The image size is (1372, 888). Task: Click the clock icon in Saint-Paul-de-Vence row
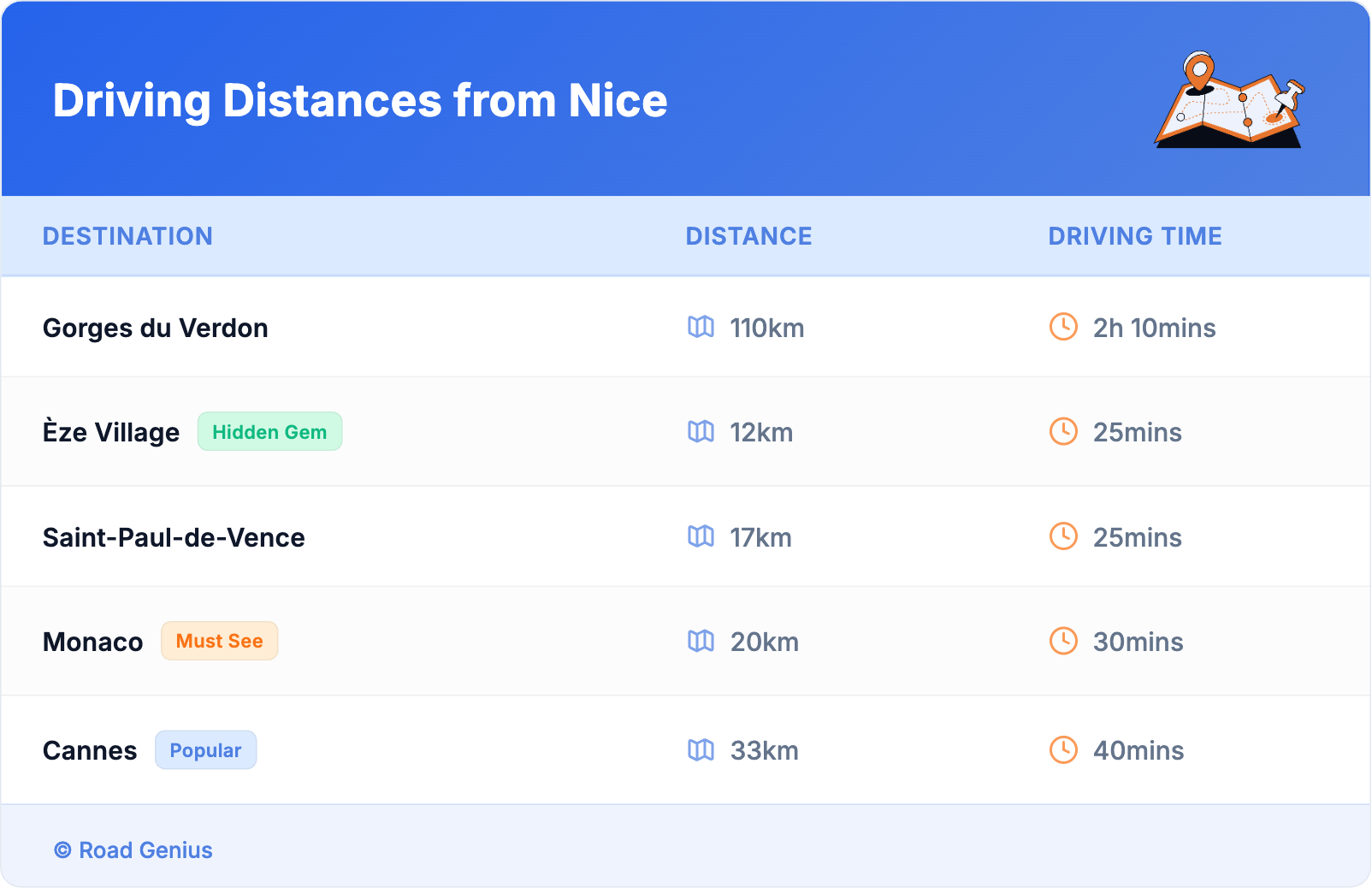click(1063, 536)
